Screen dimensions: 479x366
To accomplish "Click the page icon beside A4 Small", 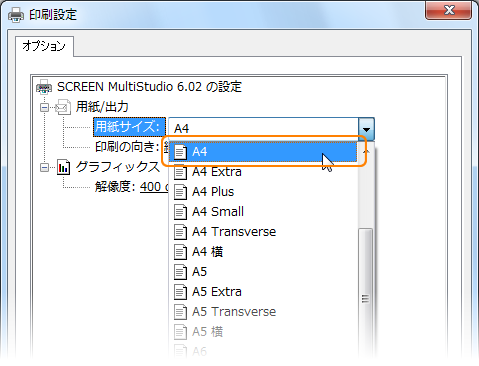I will pyautogui.click(x=180, y=212).
